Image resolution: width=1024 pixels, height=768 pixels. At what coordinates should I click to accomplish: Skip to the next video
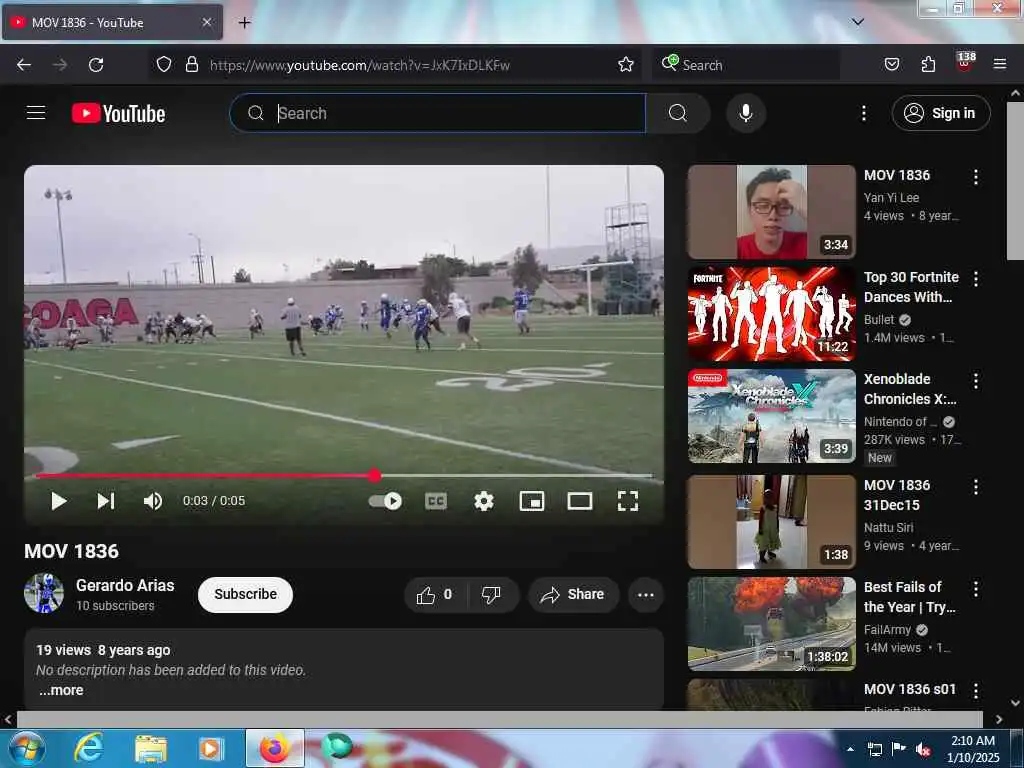point(106,501)
